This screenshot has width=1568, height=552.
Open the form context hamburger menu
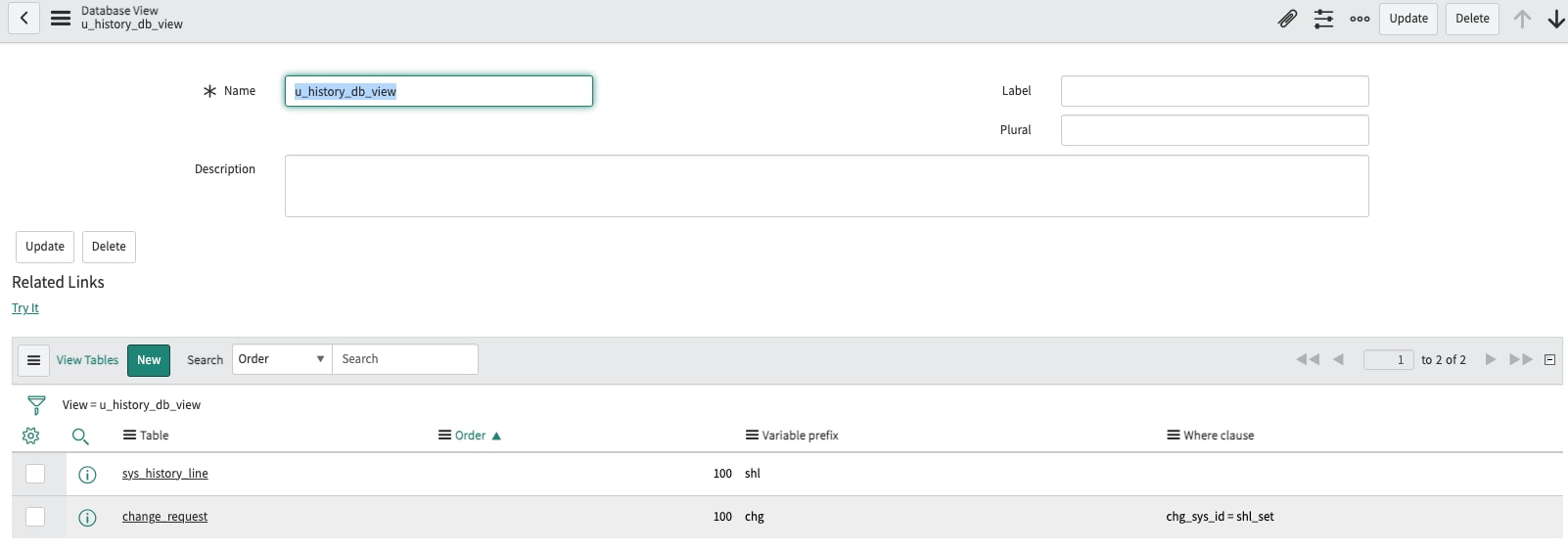click(61, 18)
